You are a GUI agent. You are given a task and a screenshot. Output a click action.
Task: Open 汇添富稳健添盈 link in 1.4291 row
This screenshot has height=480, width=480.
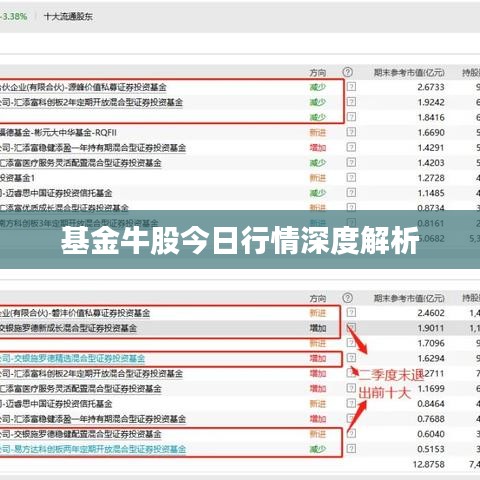pyautogui.click(x=93, y=148)
